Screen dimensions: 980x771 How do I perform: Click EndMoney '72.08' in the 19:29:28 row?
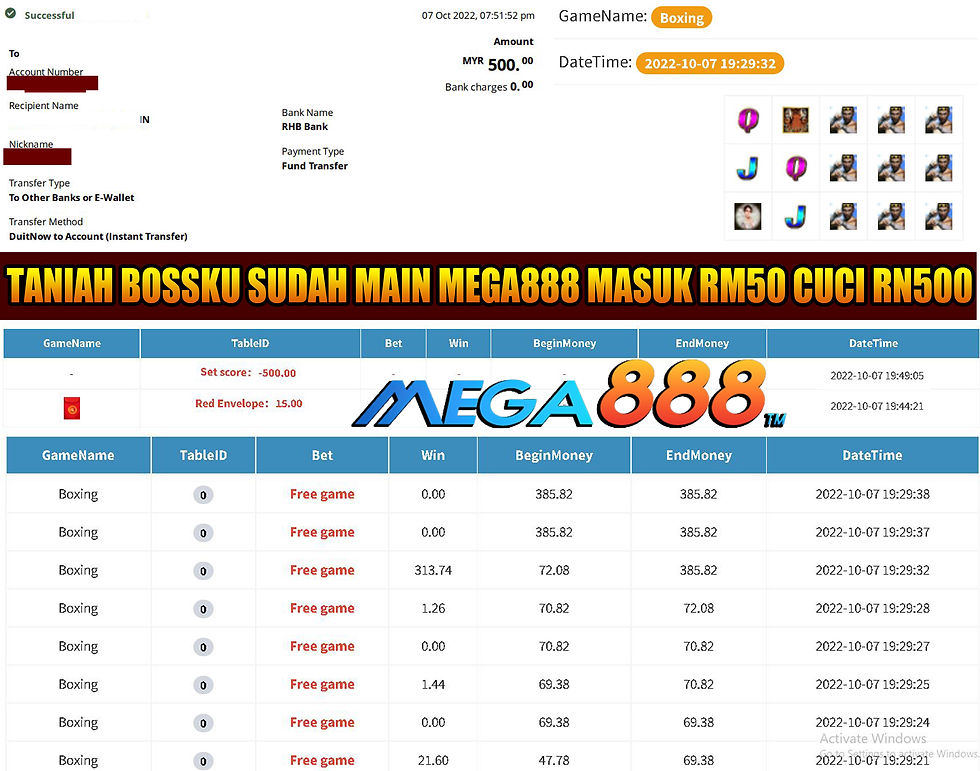coord(698,608)
